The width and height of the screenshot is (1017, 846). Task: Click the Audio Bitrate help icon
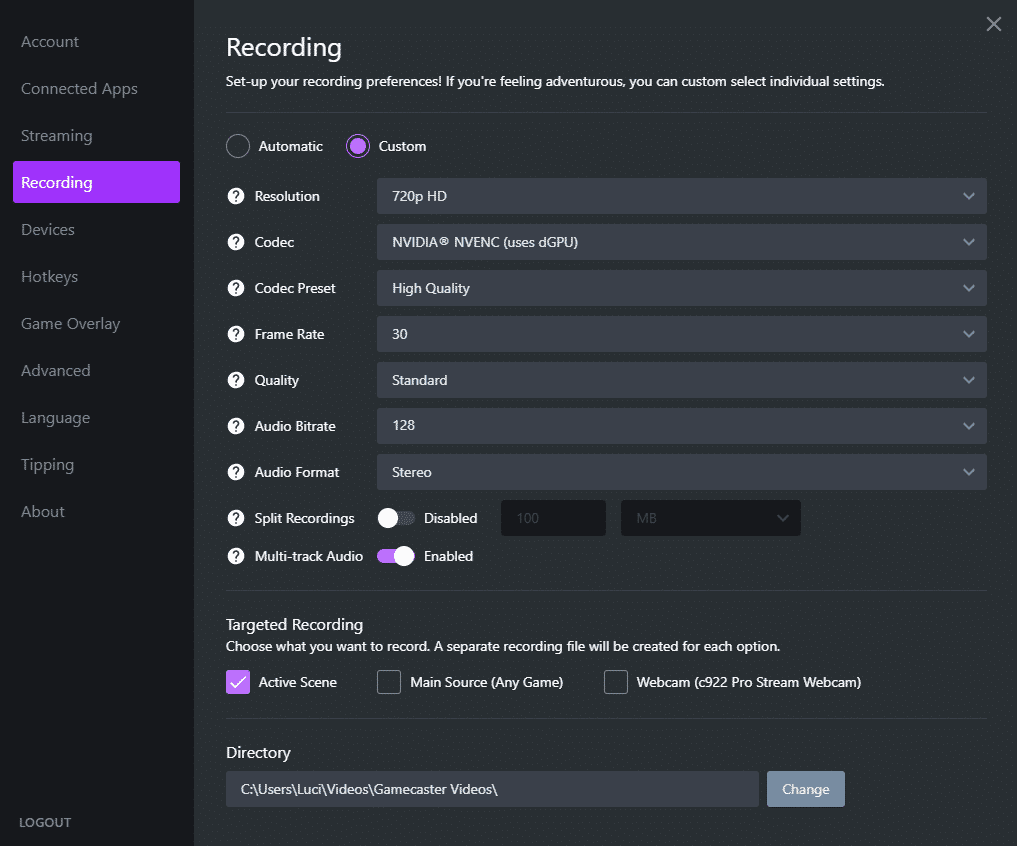tap(236, 426)
